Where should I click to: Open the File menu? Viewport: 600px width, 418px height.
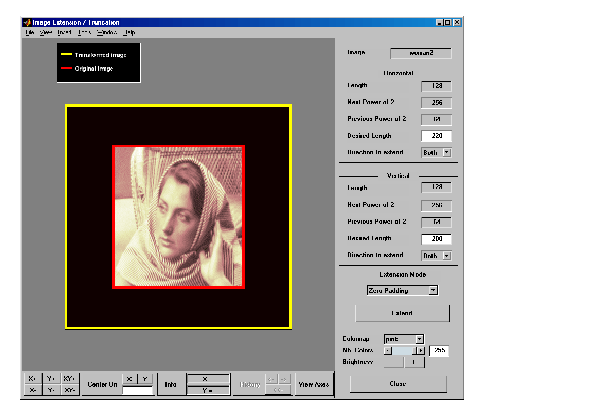coord(29,33)
